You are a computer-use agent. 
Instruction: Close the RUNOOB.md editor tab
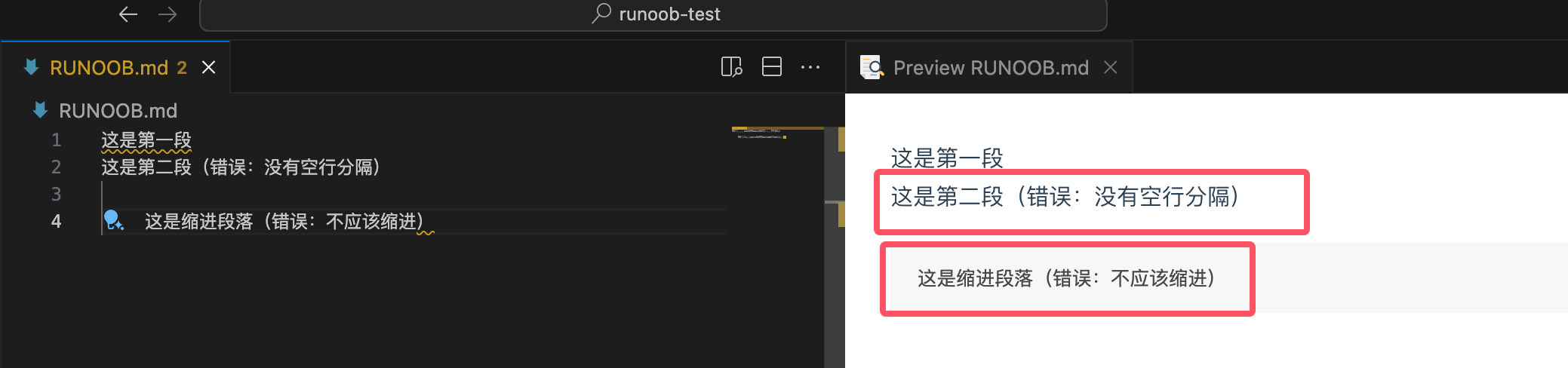[209, 68]
